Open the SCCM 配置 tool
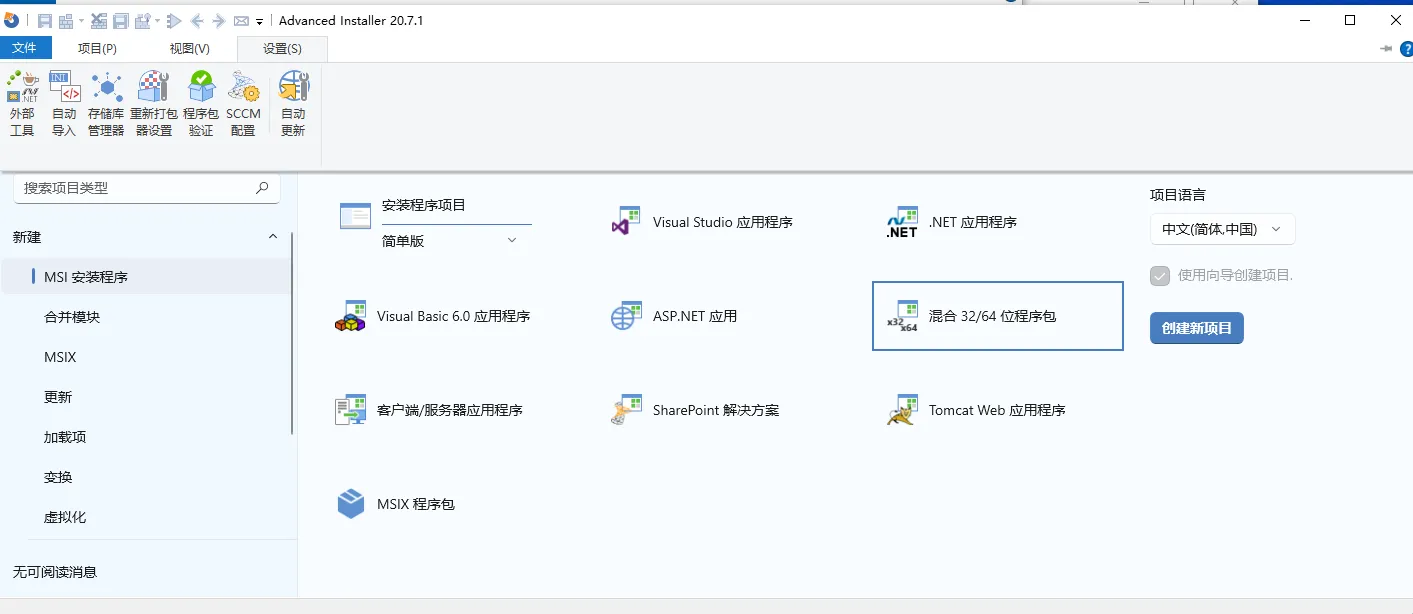 (243, 100)
